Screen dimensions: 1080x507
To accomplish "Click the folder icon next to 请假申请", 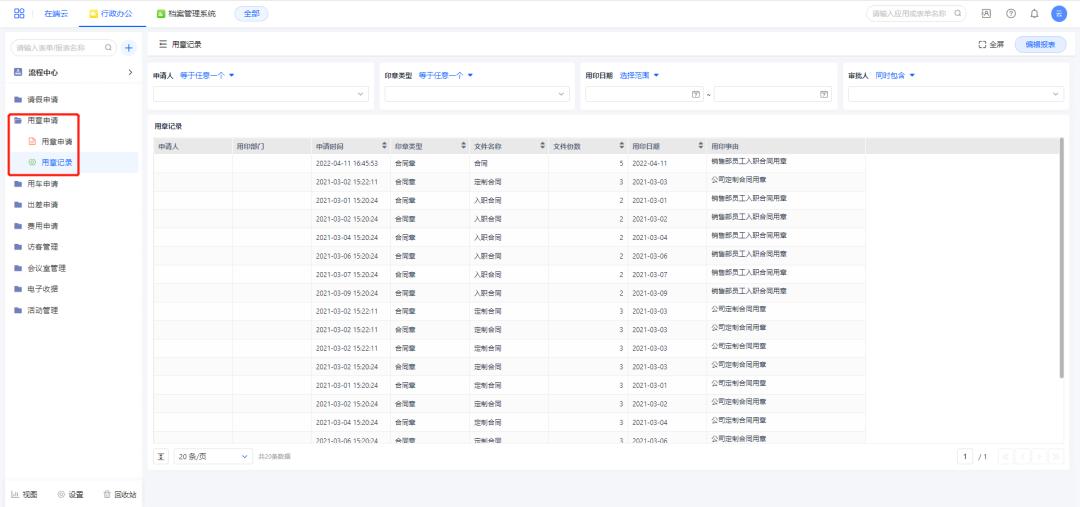I will point(19,99).
